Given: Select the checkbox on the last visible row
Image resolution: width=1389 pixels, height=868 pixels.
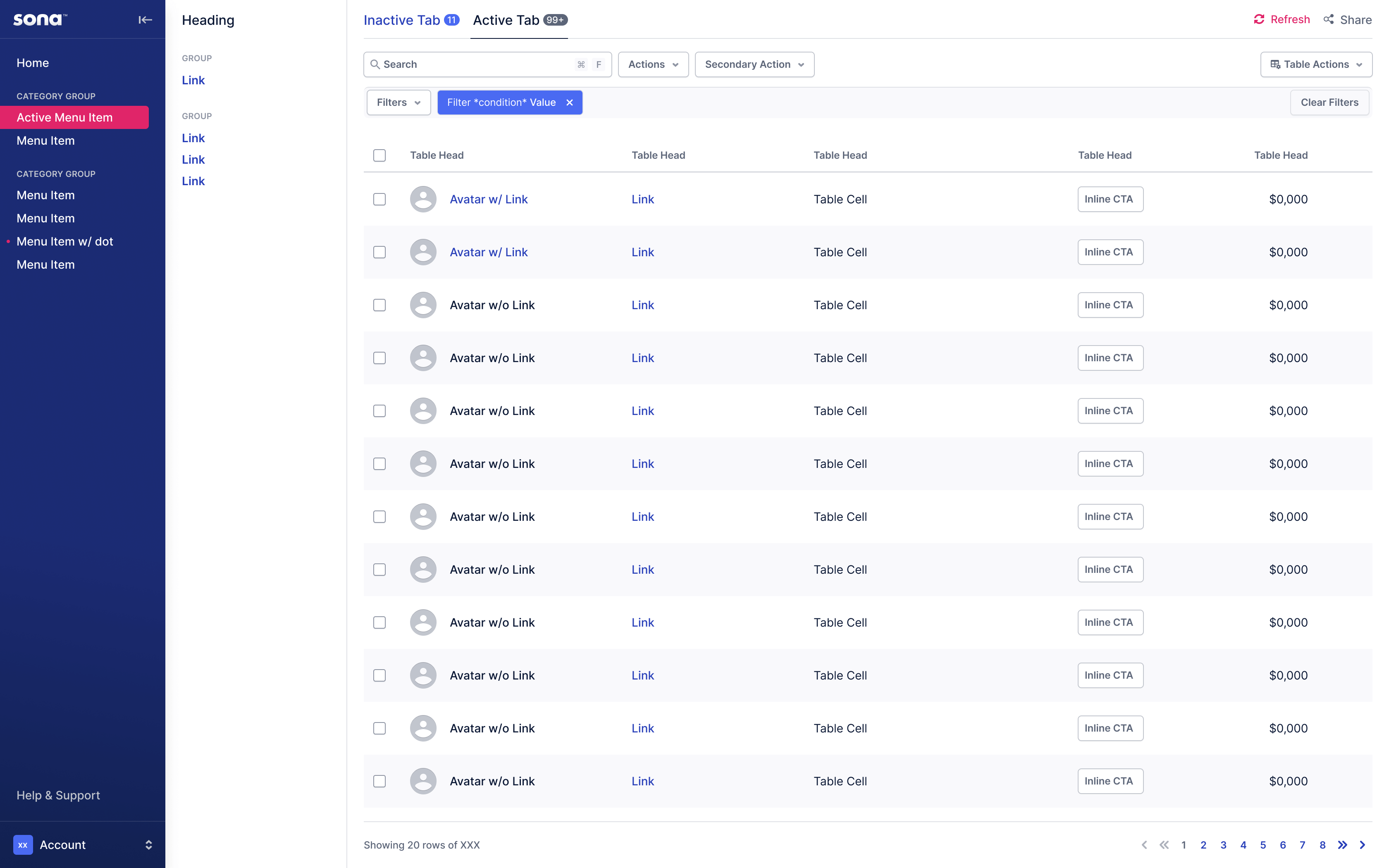Looking at the screenshot, I should (x=379, y=781).
